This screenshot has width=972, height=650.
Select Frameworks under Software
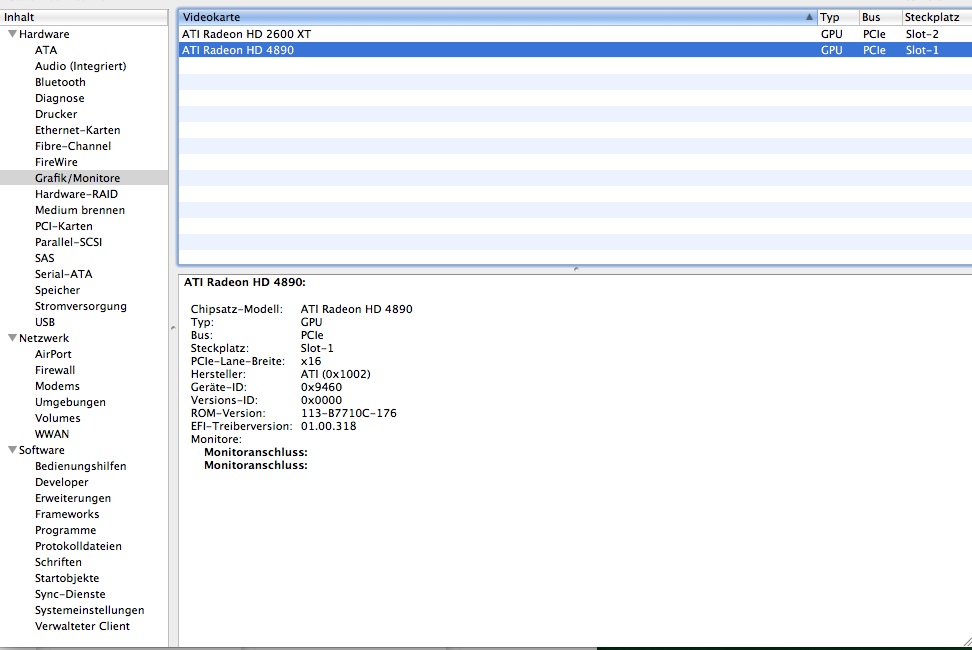(67, 514)
